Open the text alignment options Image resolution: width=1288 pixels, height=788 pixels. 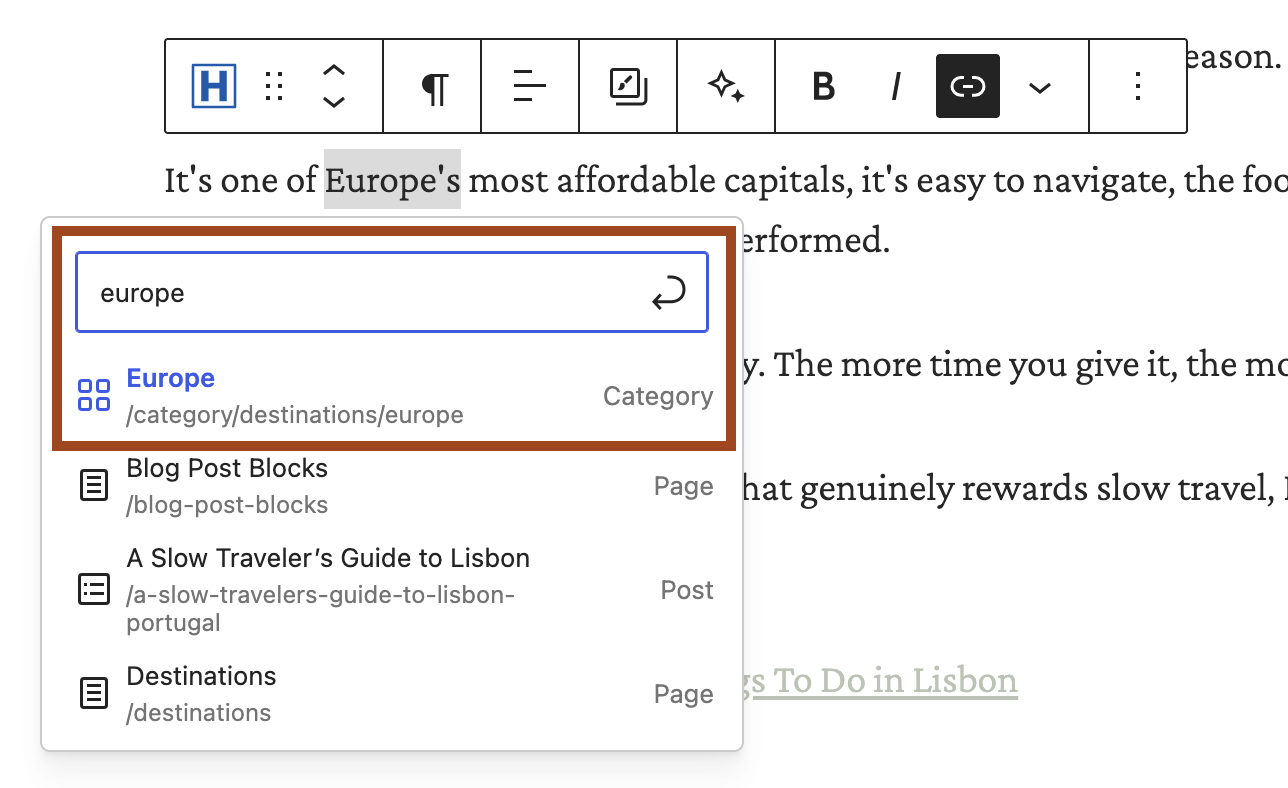(530, 87)
